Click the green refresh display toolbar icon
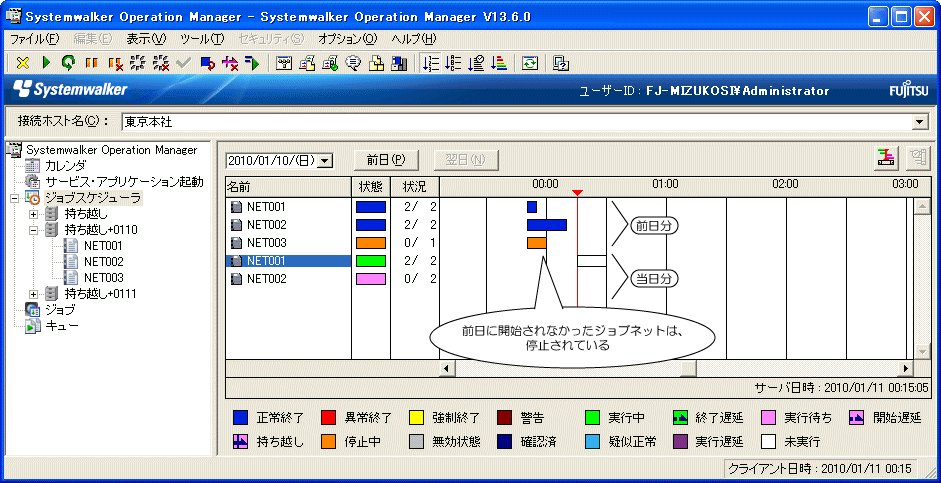The height and width of the screenshot is (483, 941). coord(529,63)
